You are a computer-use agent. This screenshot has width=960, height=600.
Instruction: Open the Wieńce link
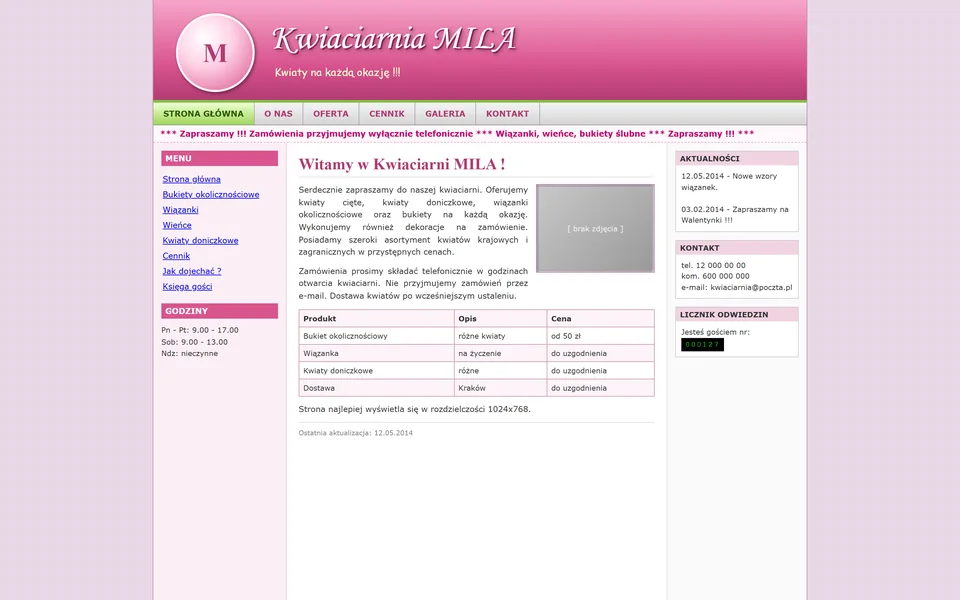pos(177,225)
